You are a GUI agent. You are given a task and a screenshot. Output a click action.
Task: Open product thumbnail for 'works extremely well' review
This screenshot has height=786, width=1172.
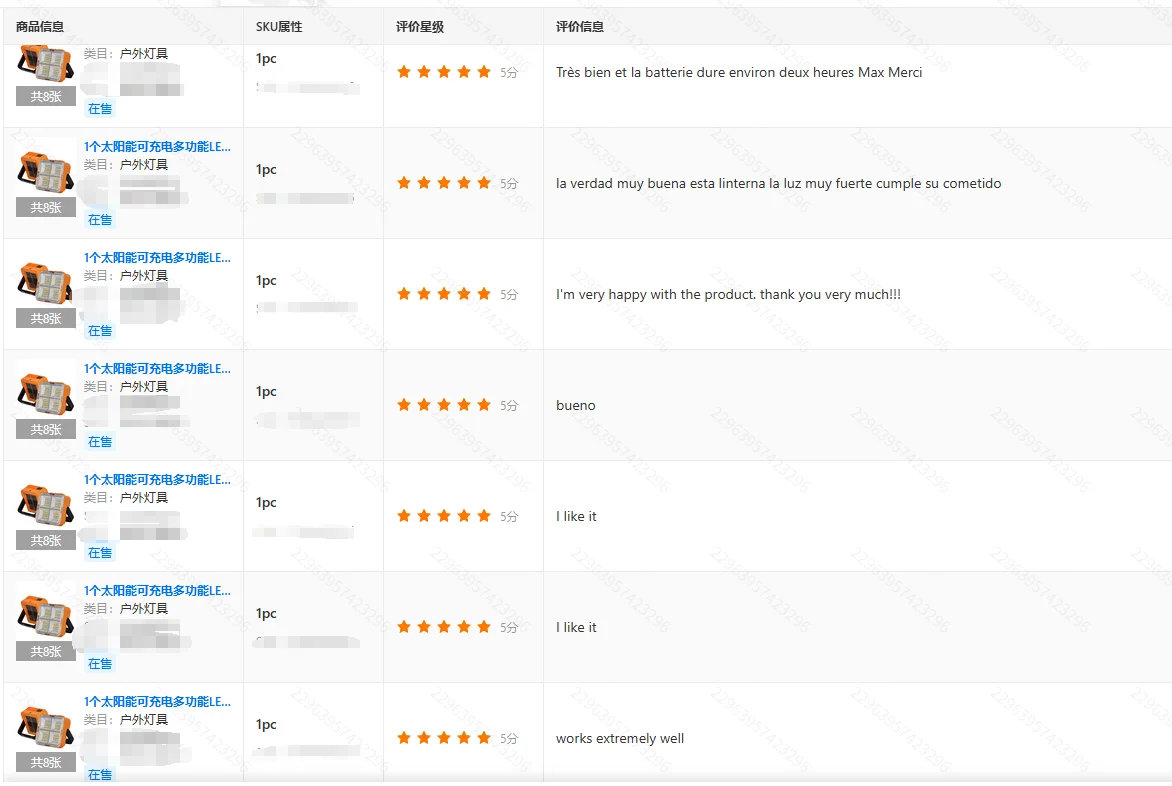[x=46, y=732]
